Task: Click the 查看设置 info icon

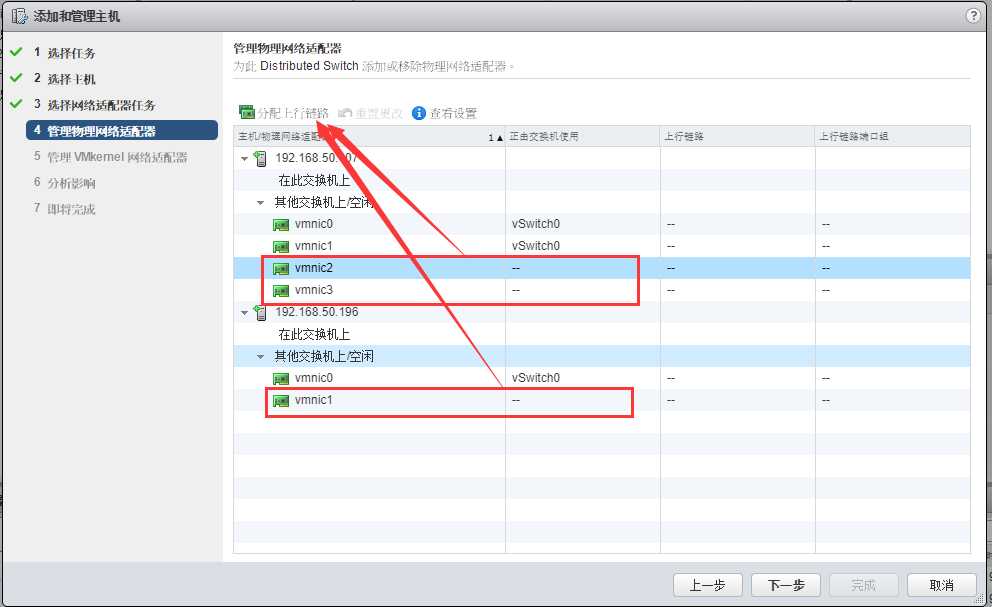Action: 418,113
